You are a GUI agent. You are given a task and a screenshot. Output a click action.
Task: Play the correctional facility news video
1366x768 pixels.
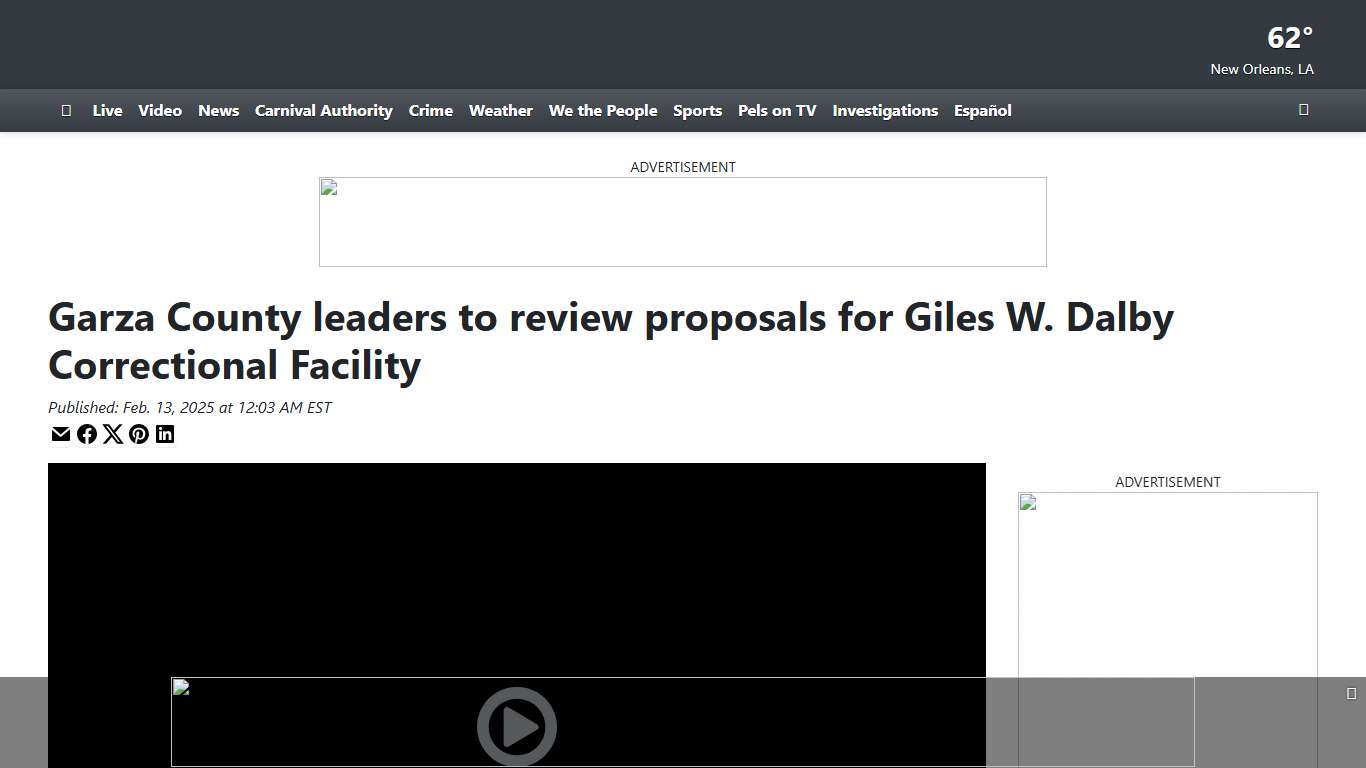tap(517, 727)
